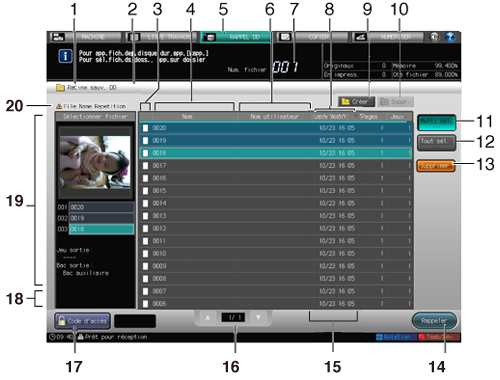Click the 1/1 page indicator
This screenshot has width=500, height=380.
pyautogui.click(x=233, y=318)
